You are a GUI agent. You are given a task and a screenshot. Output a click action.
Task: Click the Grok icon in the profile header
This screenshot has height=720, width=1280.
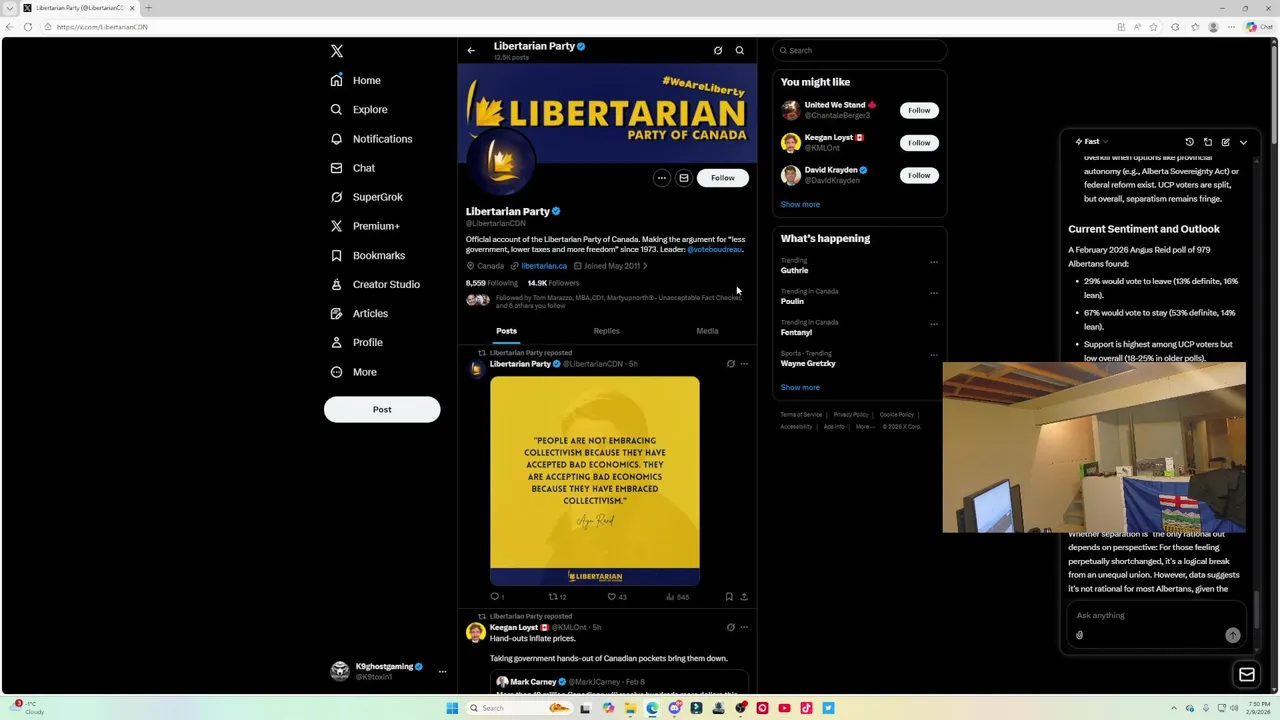pos(718,50)
